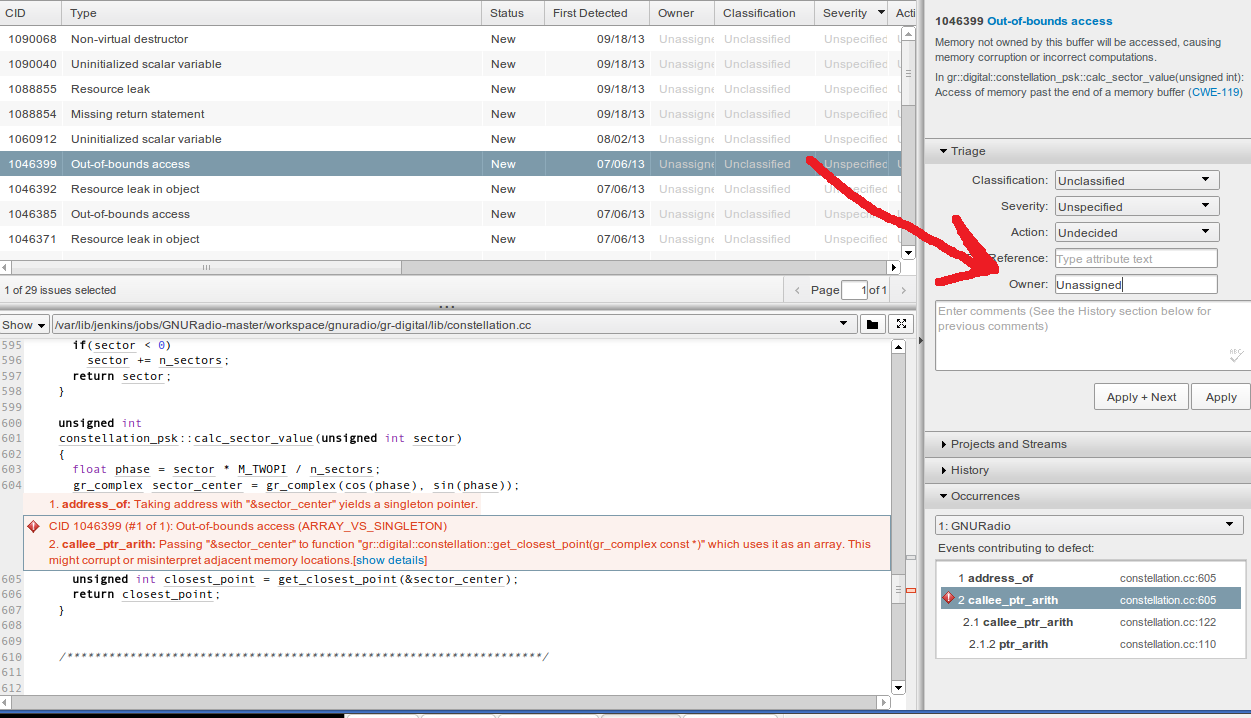Collapse the Triage section

point(961,151)
